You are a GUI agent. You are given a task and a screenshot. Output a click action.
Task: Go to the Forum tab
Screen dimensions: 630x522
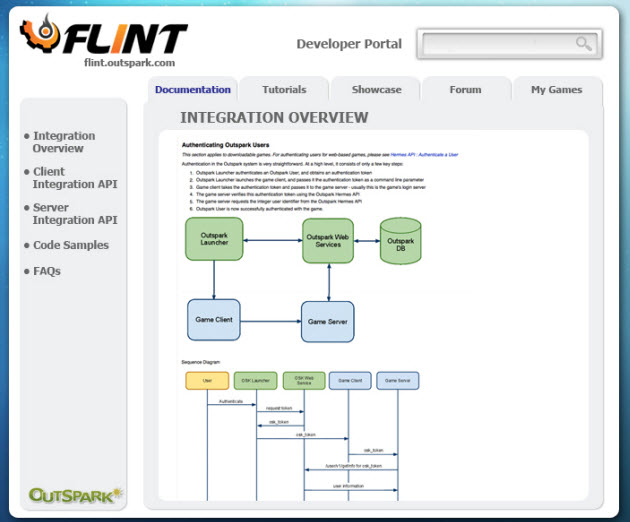click(x=465, y=89)
